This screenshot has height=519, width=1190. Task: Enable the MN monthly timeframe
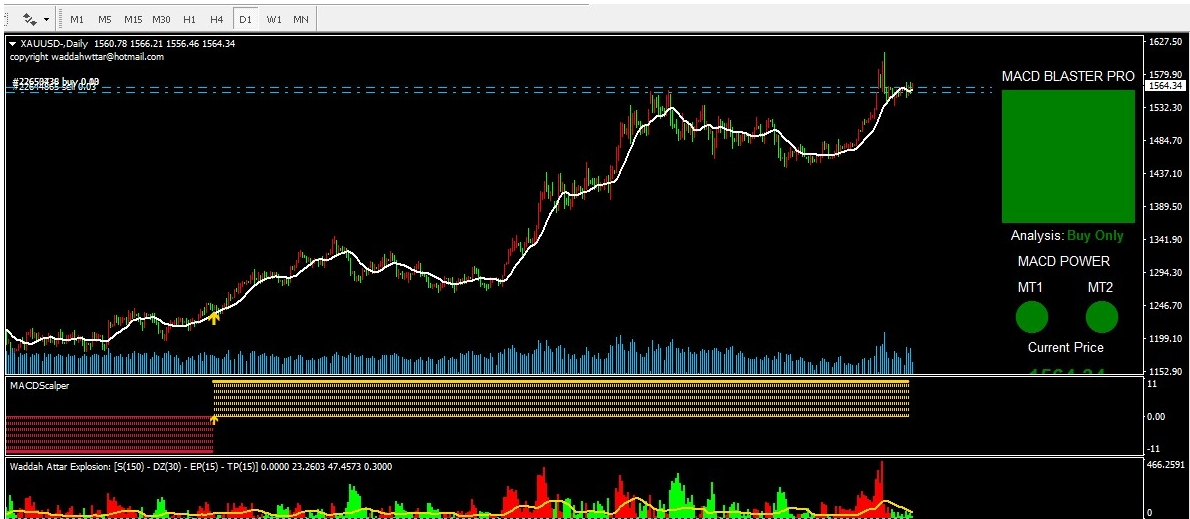click(300, 19)
